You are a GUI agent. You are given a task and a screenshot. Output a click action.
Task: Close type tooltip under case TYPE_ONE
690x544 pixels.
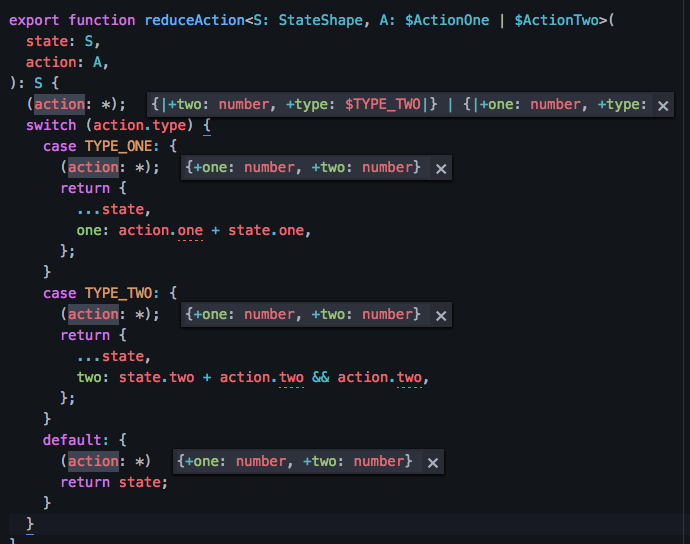point(441,169)
